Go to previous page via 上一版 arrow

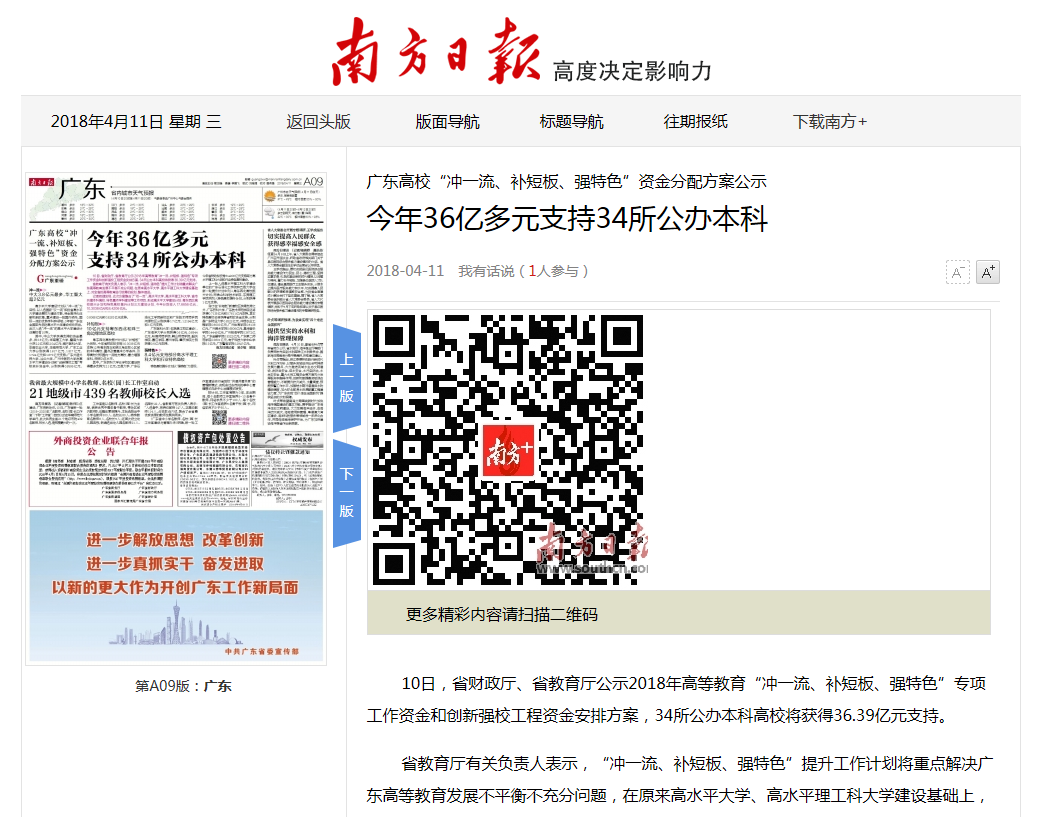pos(346,378)
